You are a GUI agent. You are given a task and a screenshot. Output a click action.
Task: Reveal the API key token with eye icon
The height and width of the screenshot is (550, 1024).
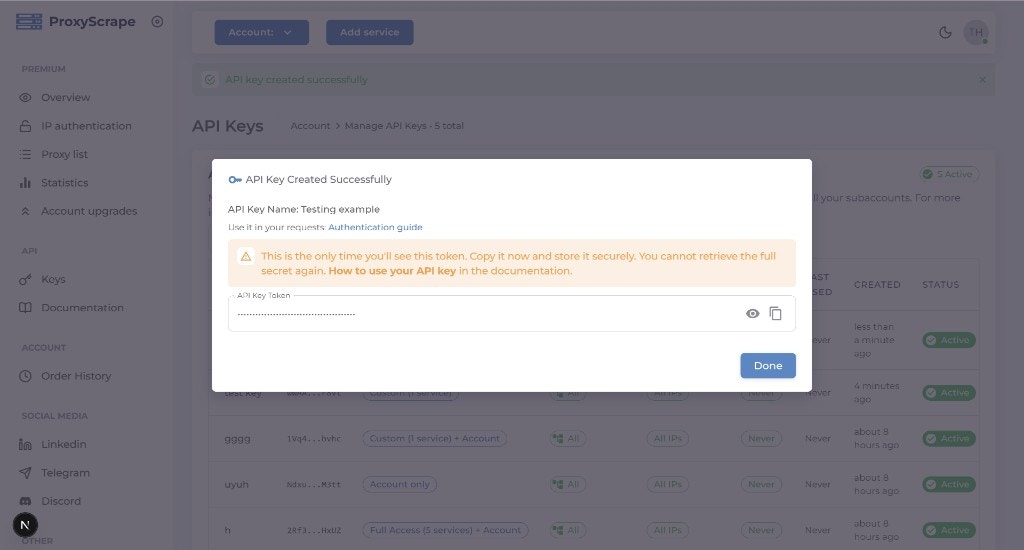click(752, 314)
